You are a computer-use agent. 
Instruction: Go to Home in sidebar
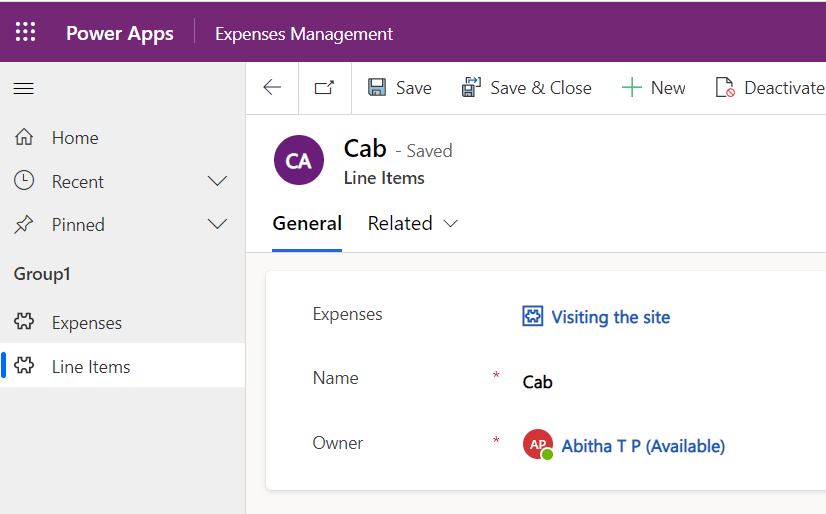pos(75,138)
